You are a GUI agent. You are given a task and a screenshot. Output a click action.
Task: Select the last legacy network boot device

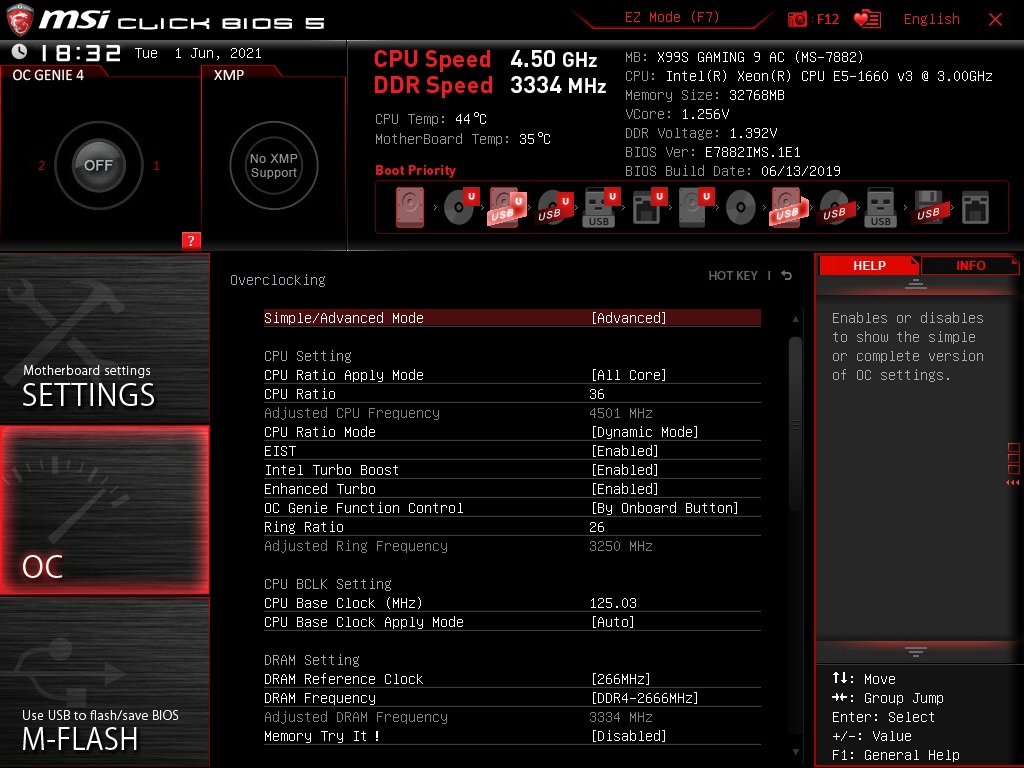(x=976, y=208)
